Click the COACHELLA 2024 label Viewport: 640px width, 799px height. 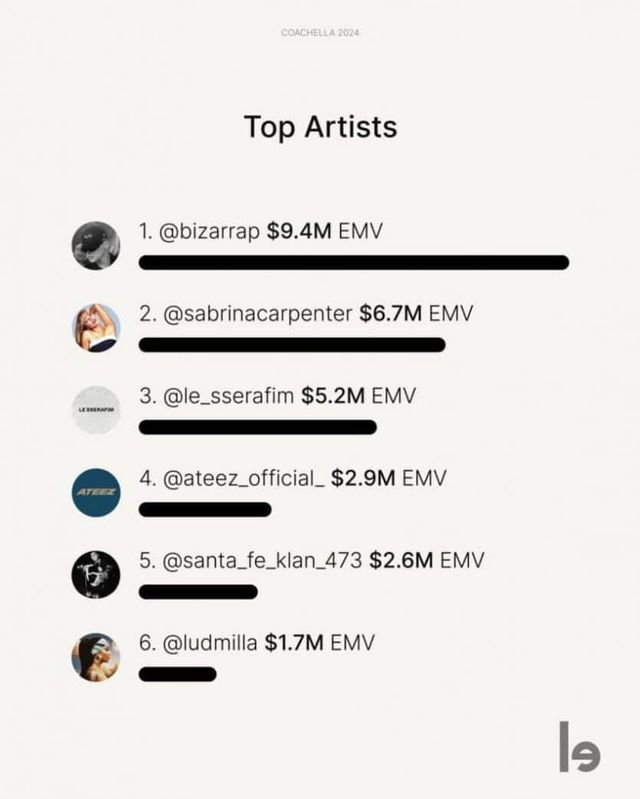point(320,33)
